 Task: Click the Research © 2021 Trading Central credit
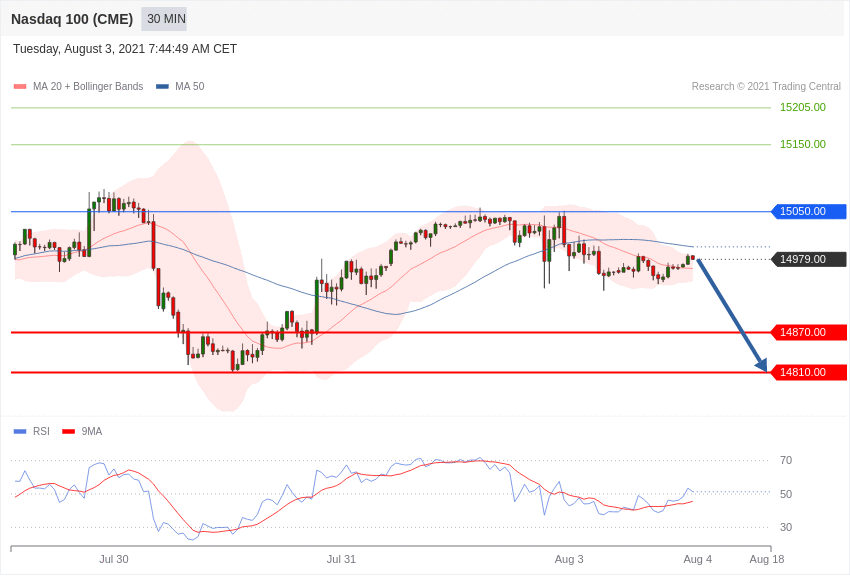[766, 87]
